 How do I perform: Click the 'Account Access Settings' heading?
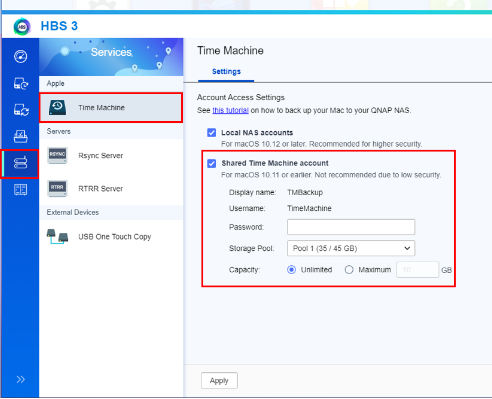click(241, 97)
